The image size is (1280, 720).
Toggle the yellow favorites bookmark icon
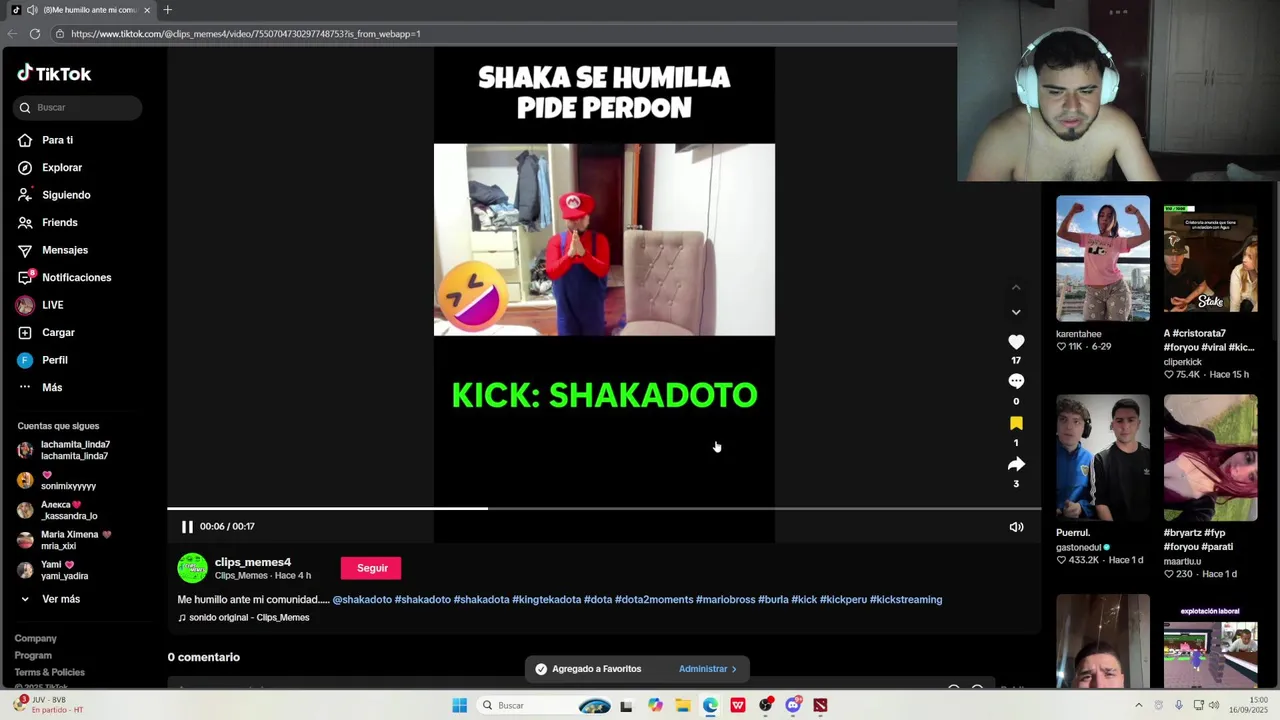1016,423
